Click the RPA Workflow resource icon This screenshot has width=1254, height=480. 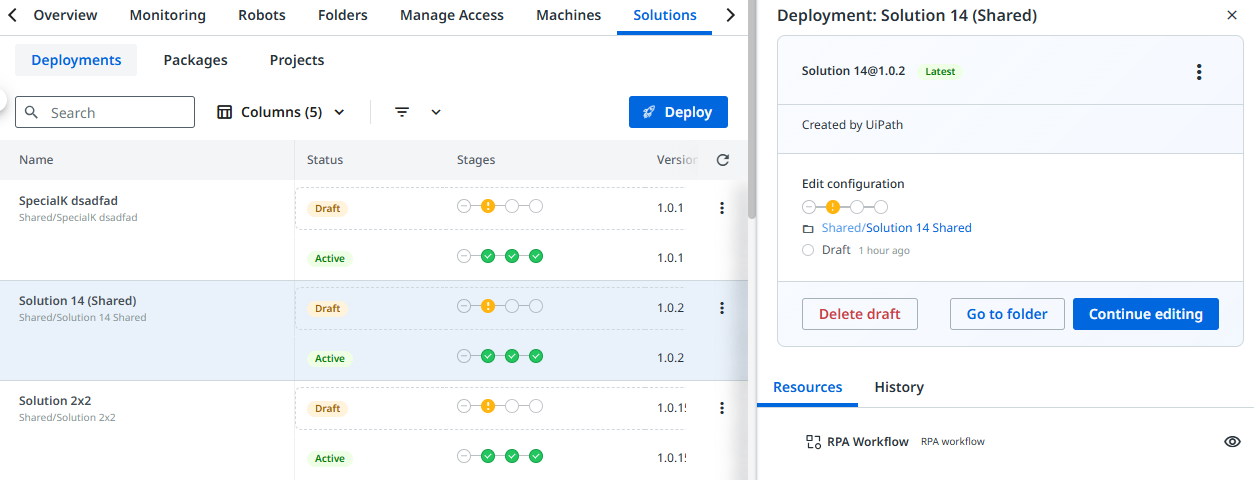[x=814, y=441]
